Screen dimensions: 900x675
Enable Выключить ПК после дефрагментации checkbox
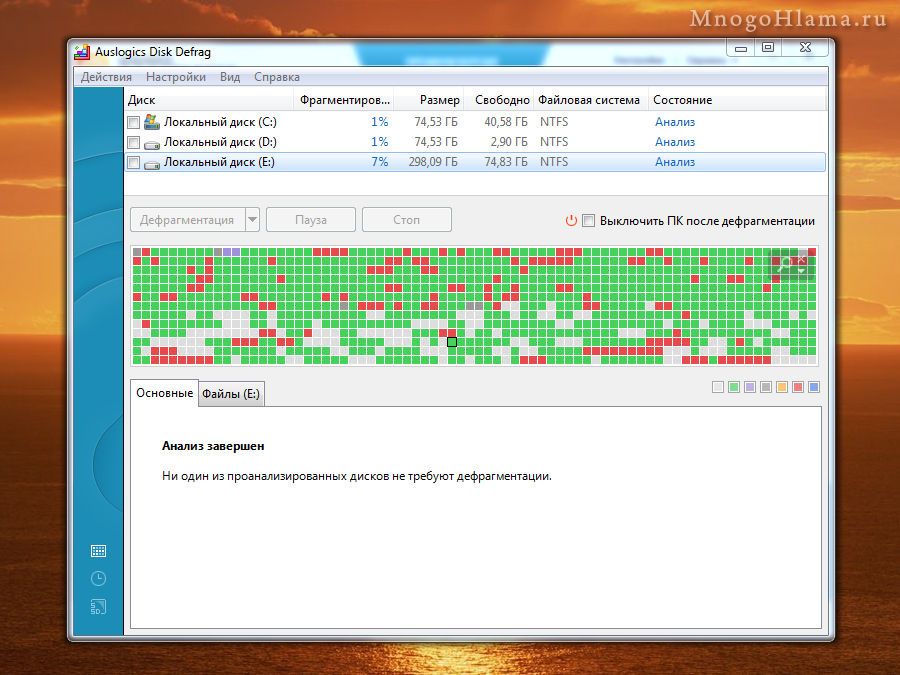coord(589,221)
